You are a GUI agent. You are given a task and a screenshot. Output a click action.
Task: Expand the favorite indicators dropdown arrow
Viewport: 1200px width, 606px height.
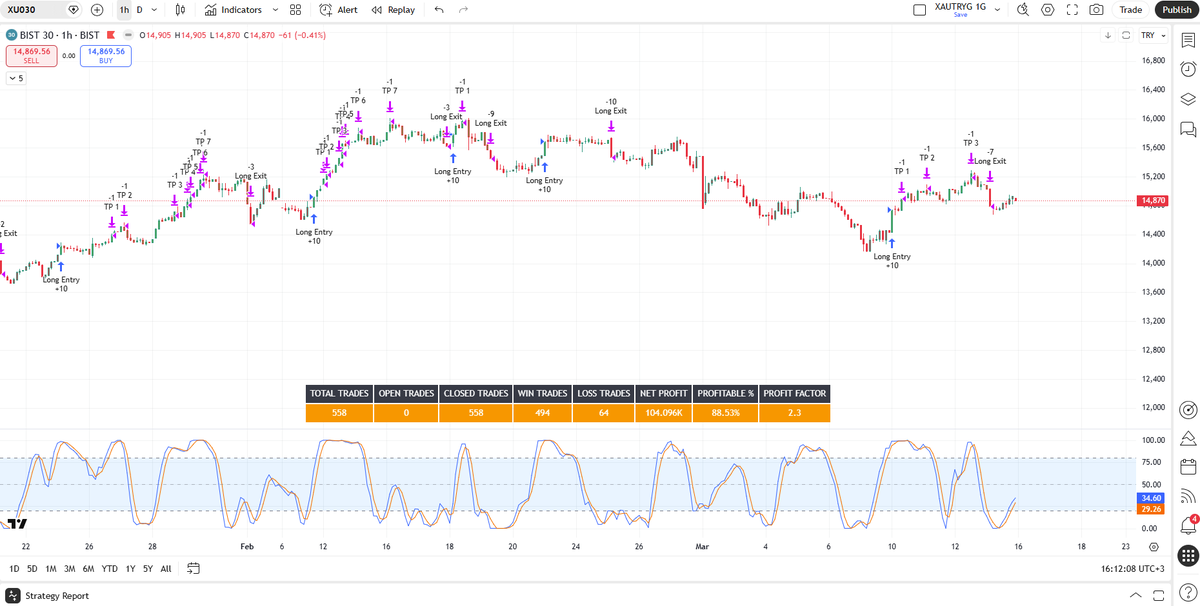tap(274, 9)
